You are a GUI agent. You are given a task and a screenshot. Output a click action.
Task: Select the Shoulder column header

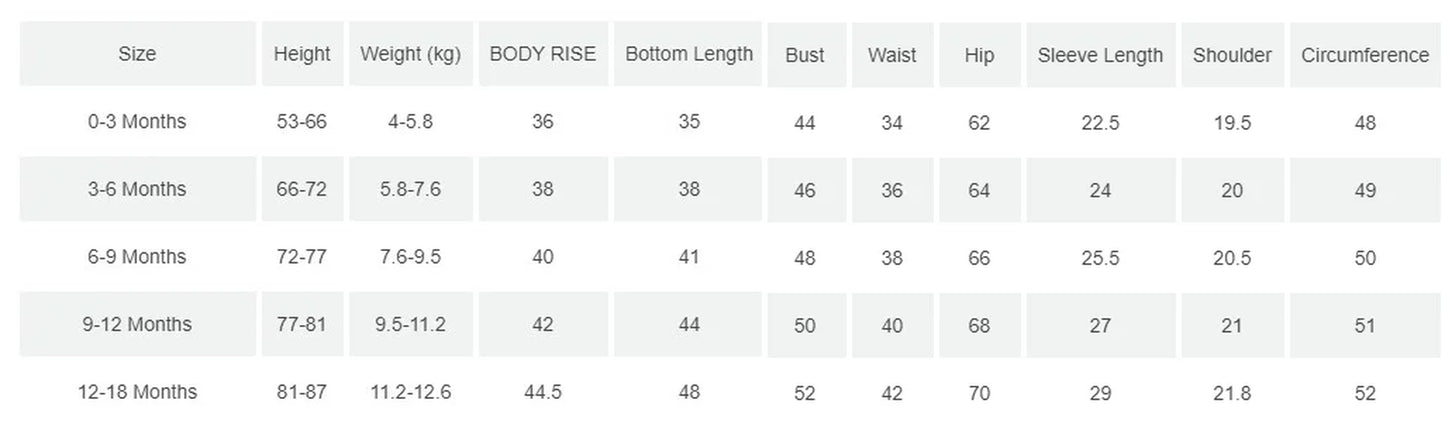click(1232, 55)
